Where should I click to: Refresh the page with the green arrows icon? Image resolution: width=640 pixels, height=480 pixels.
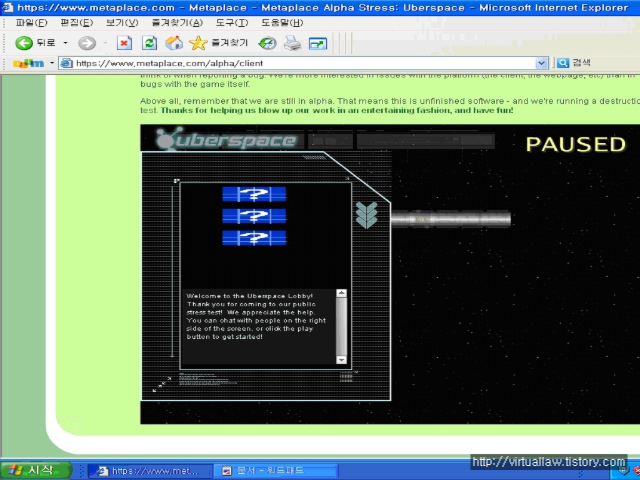pyautogui.click(x=149, y=43)
